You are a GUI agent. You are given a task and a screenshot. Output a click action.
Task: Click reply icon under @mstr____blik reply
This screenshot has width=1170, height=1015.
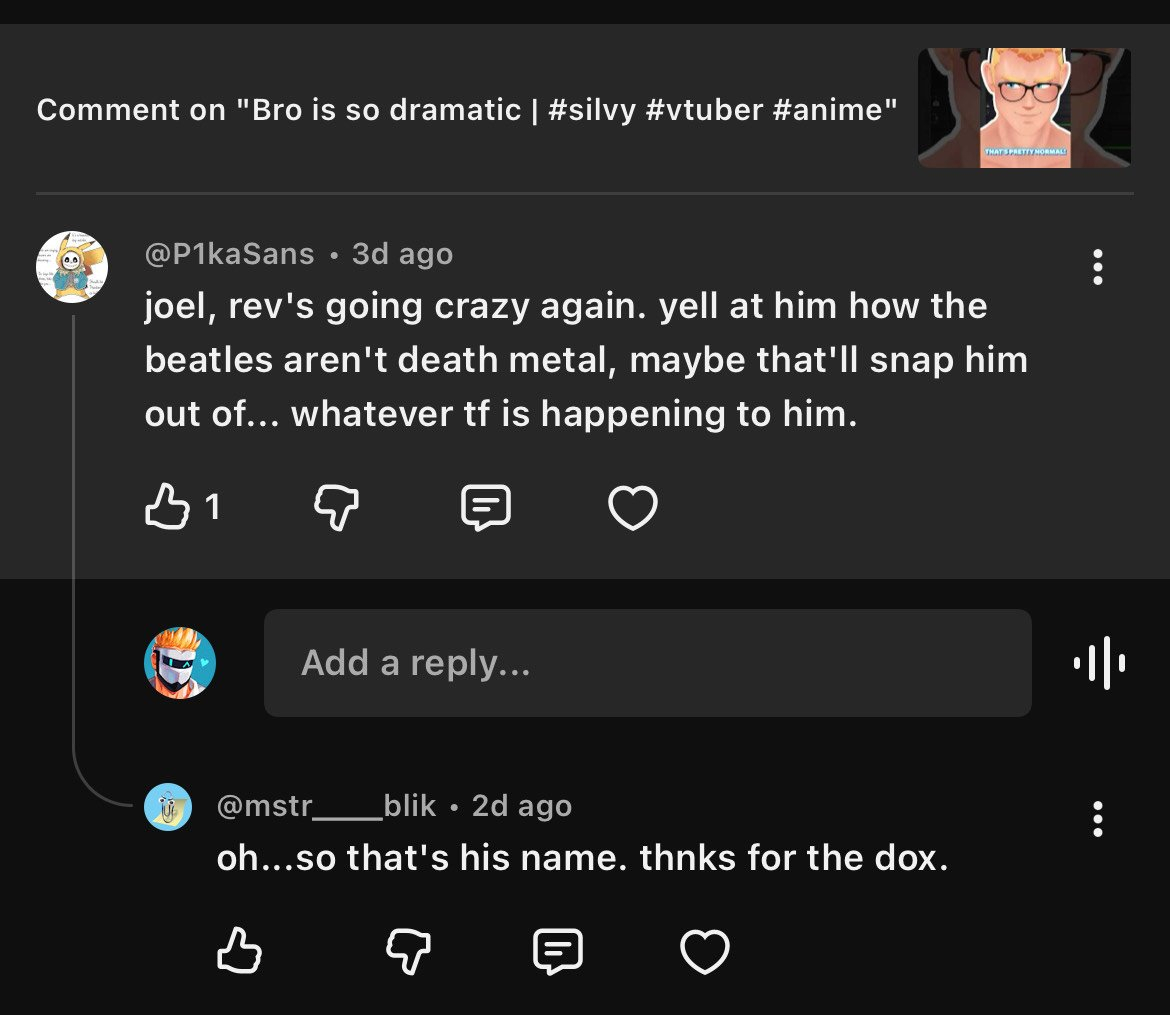(558, 951)
